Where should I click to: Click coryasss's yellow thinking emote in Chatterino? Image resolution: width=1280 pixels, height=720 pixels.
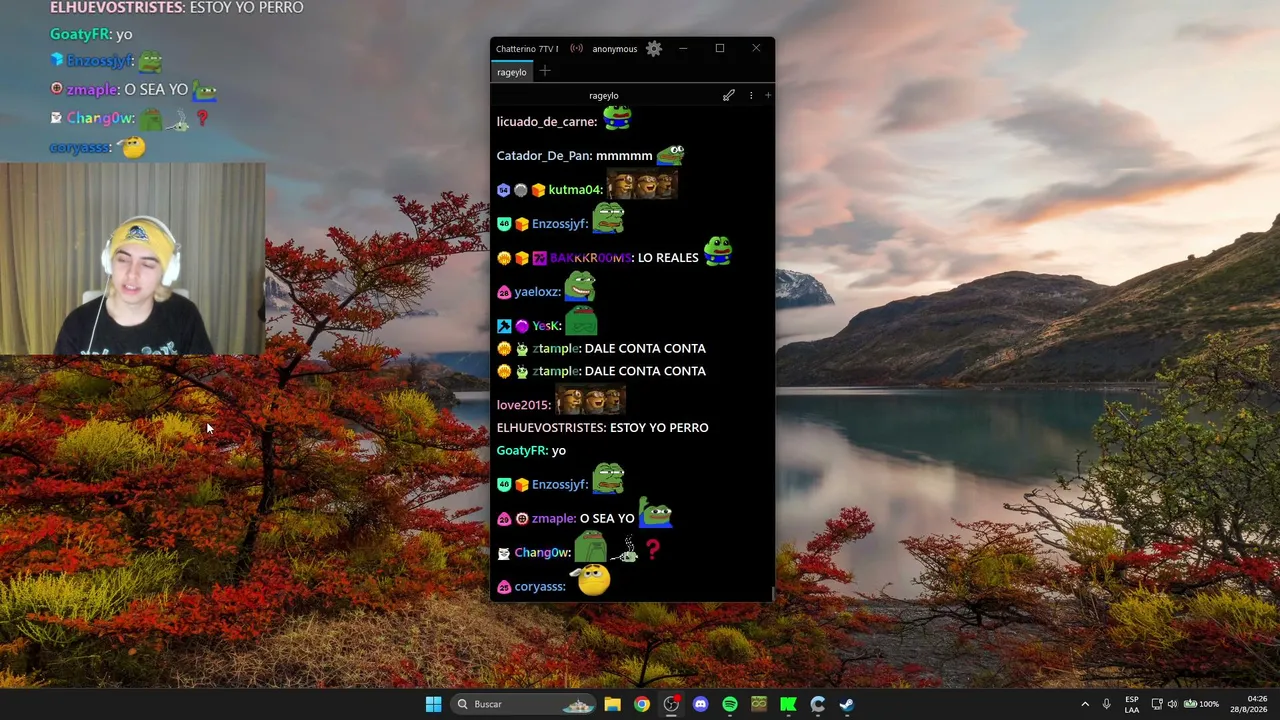(592, 580)
